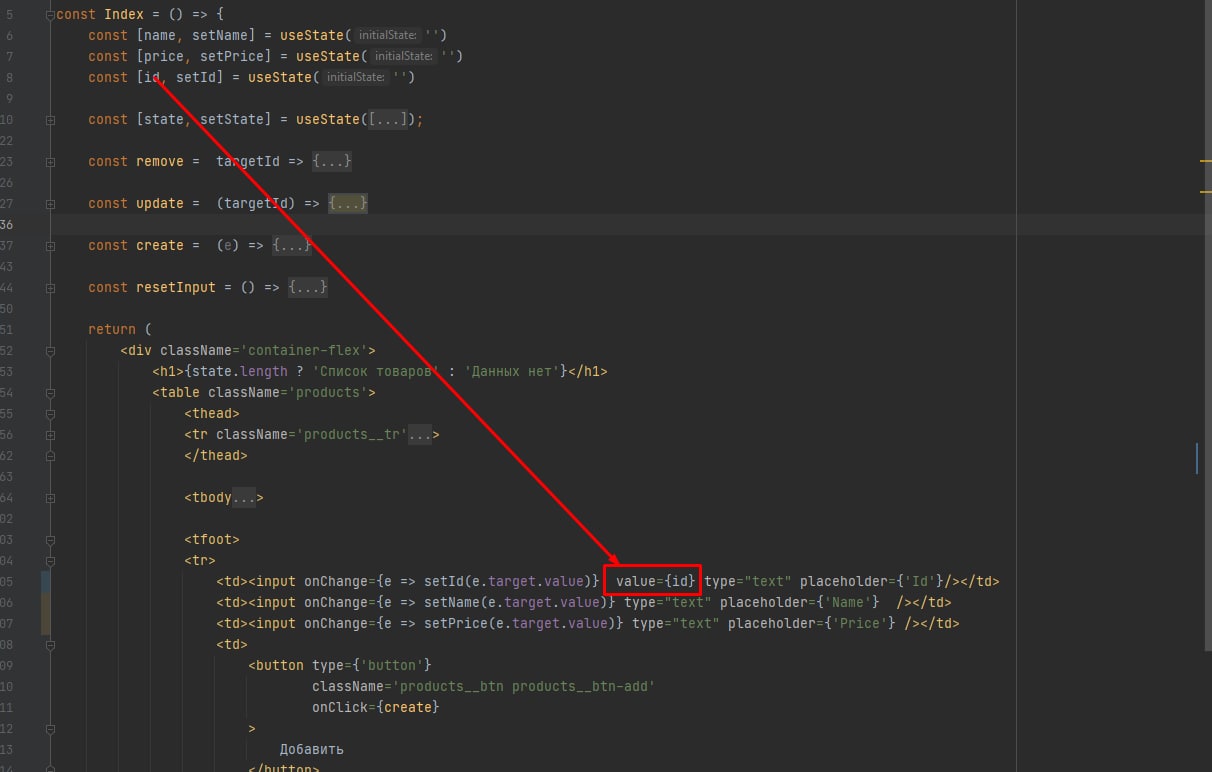This screenshot has width=1212, height=772.
Task: Click the placeholder 'Id' string
Action: 920,581
